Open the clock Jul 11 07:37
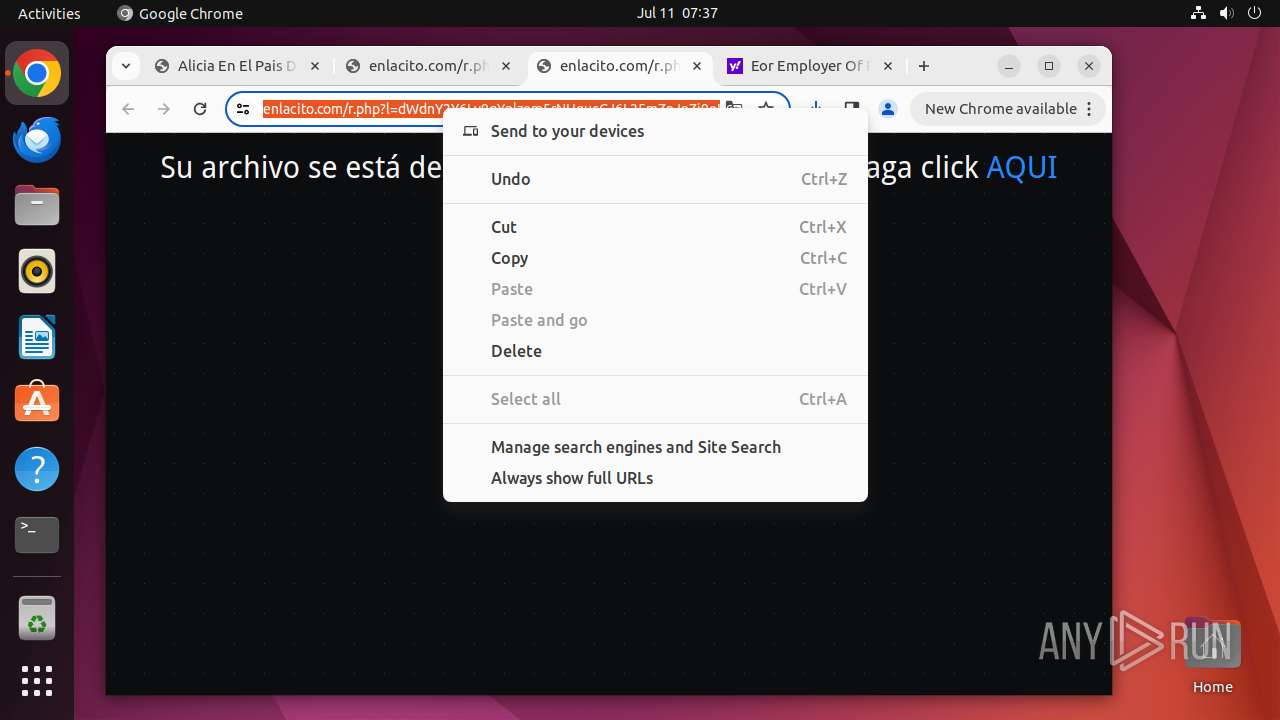This screenshot has height=720, width=1280. click(677, 13)
